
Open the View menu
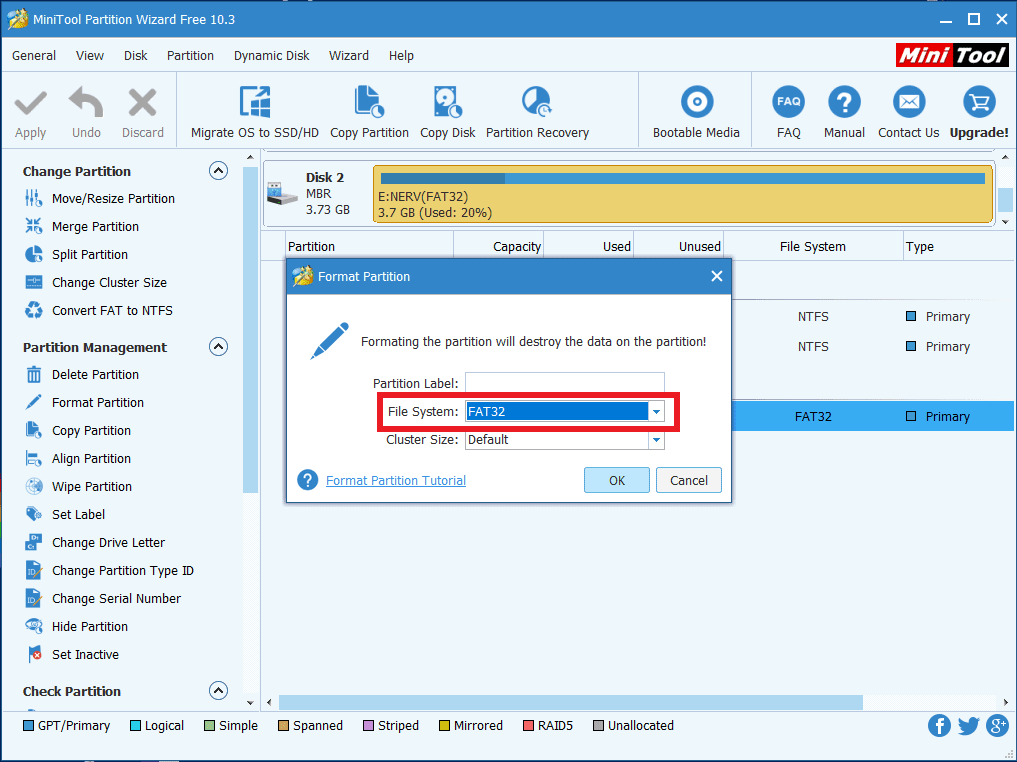point(90,56)
